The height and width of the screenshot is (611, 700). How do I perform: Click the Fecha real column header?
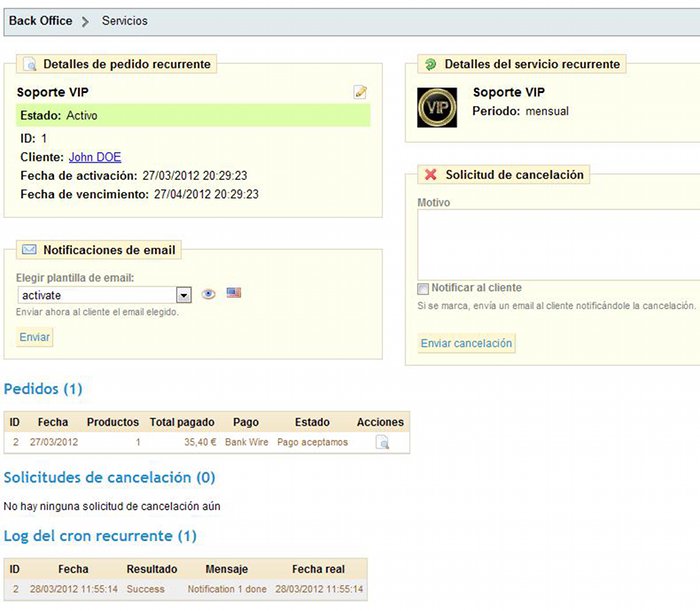coord(318,569)
